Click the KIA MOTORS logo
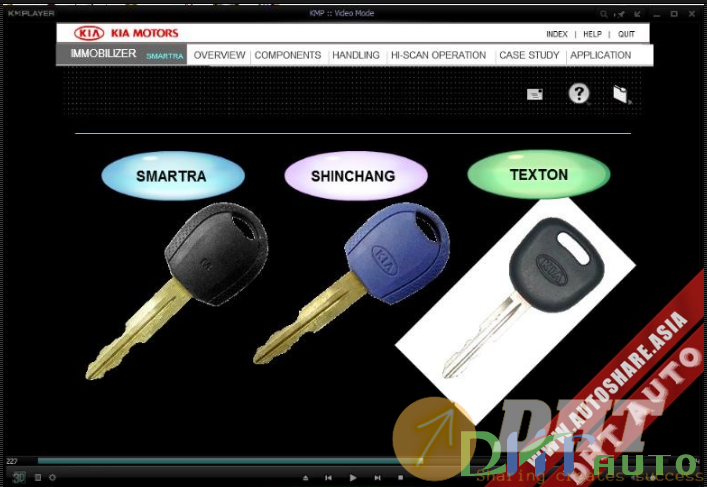The width and height of the screenshot is (707, 487). [126, 33]
